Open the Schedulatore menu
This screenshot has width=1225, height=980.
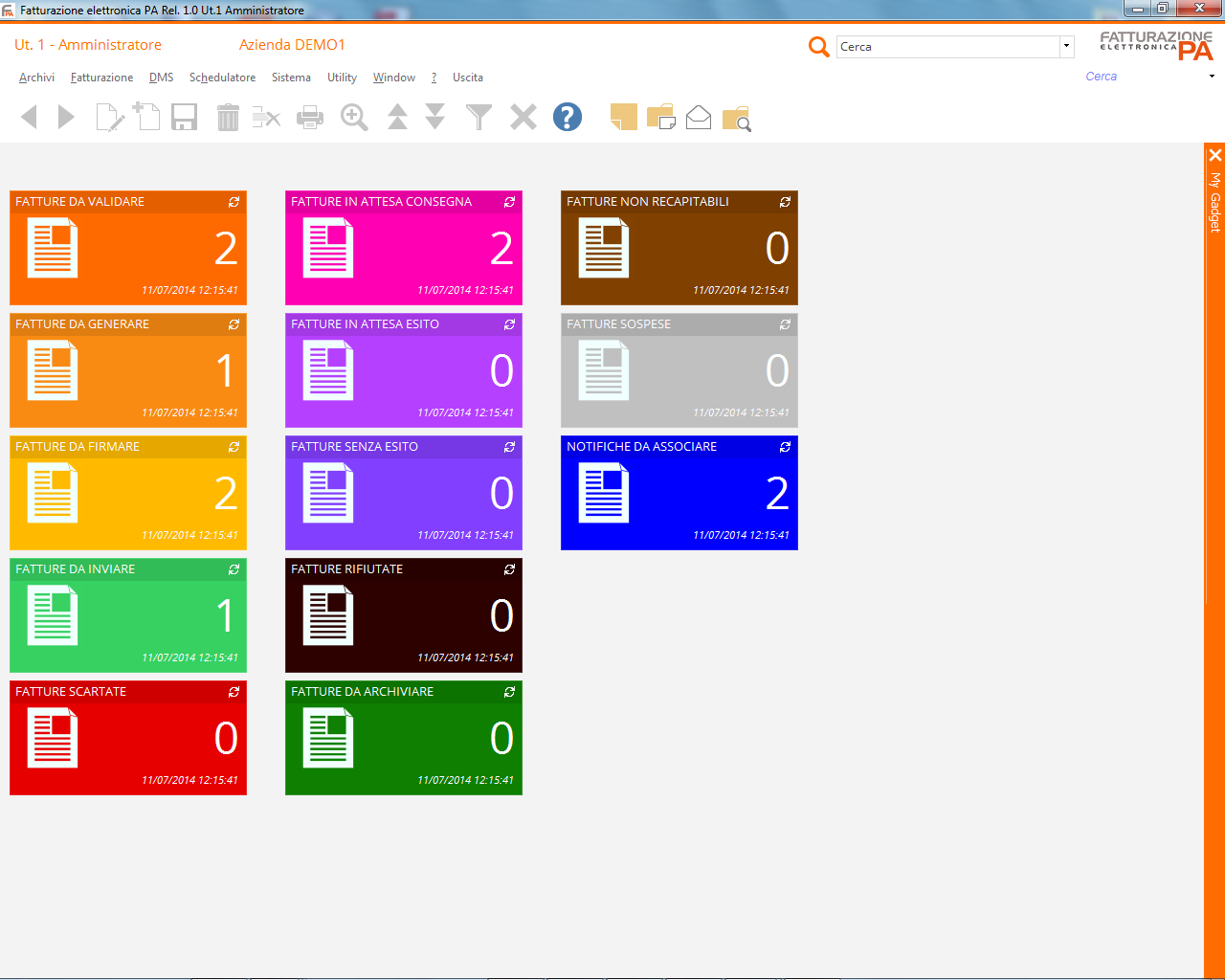[222, 78]
